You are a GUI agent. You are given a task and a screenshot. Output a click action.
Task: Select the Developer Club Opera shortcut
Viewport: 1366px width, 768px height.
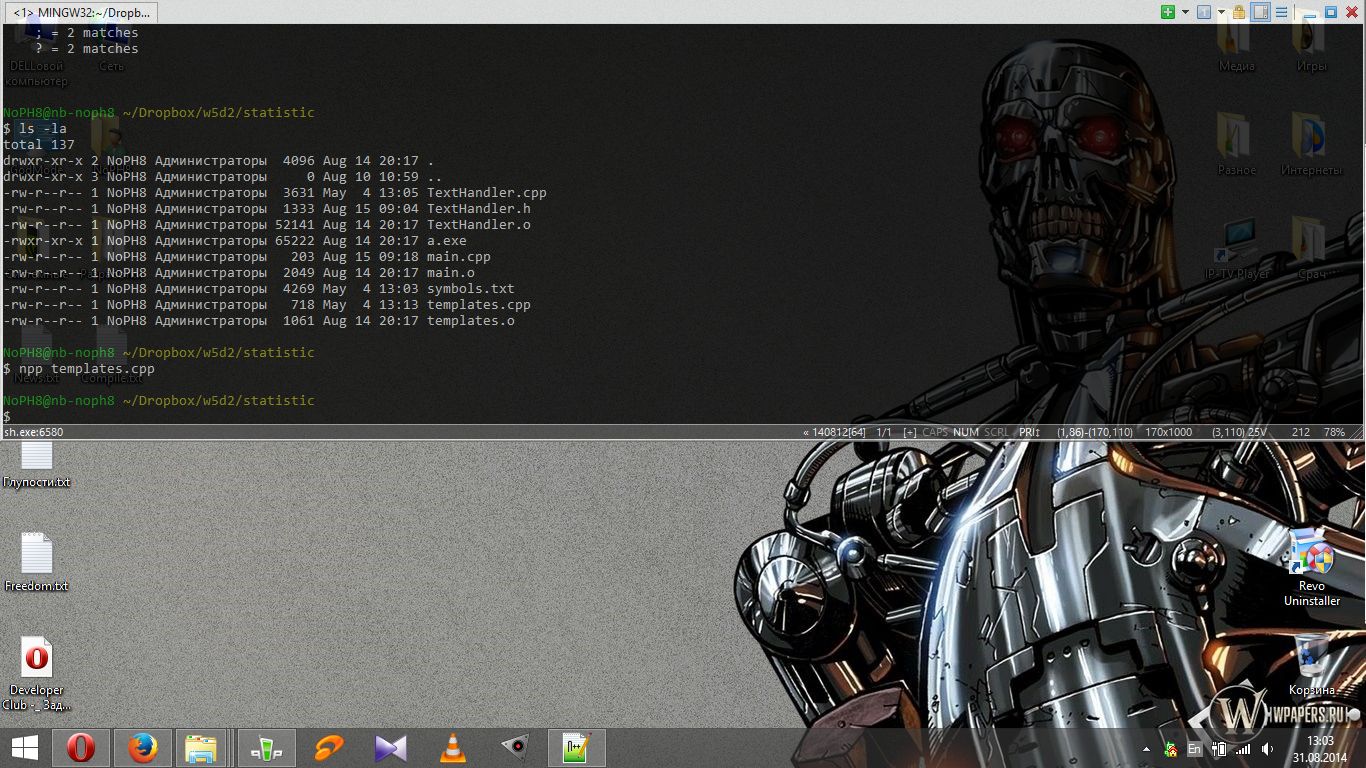pos(37,674)
